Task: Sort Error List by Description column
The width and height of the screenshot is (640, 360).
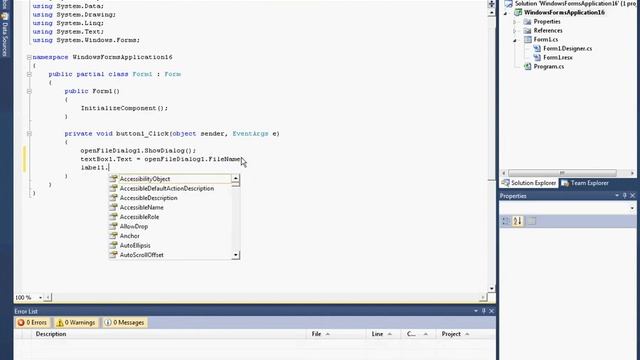Action: pyautogui.click(x=169, y=334)
